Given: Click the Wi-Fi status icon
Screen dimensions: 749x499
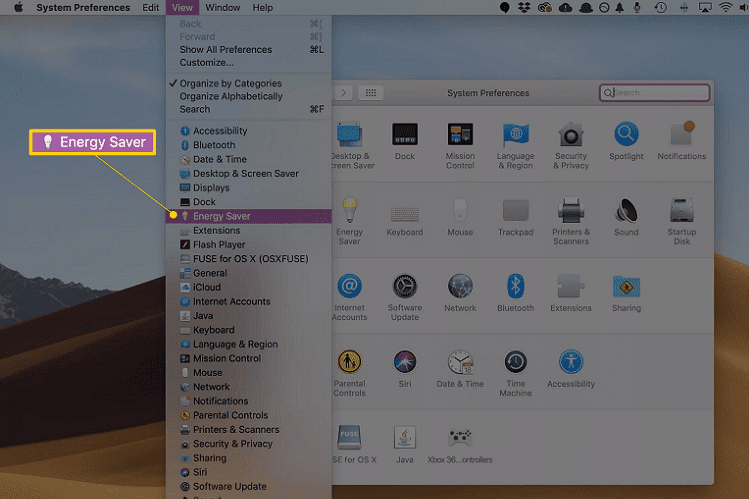Looking at the screenshot, I should pyautogui.click(x=726, y=8).
